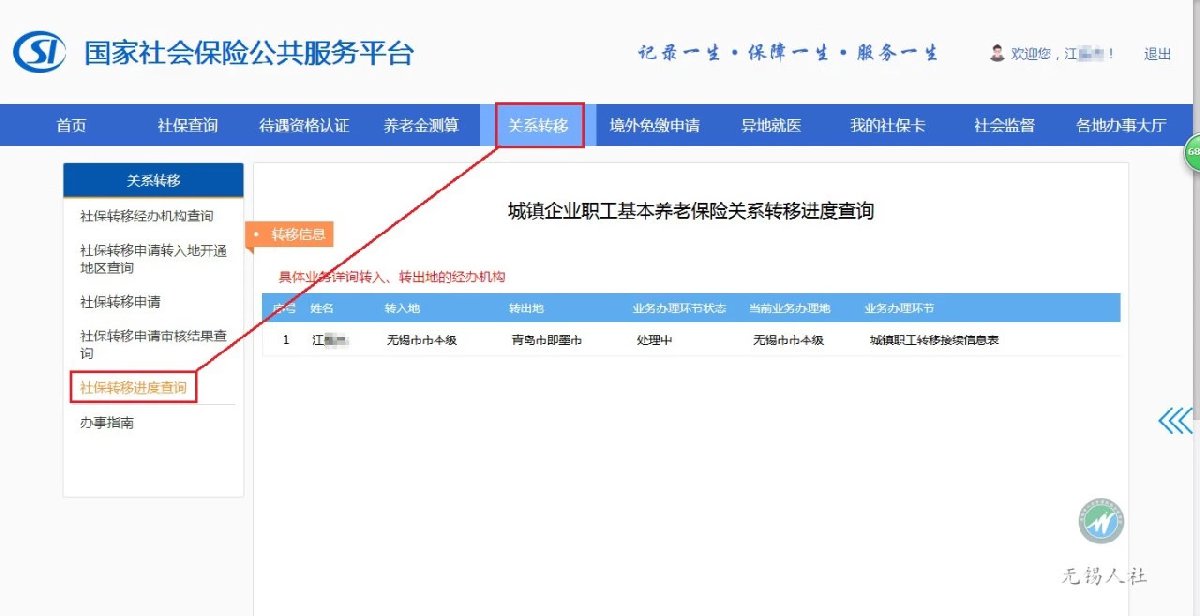The width and height of the screenshot is (1200, 616).
Task: Click the 业务办理环节状态 column header
Action: (679, 308)
